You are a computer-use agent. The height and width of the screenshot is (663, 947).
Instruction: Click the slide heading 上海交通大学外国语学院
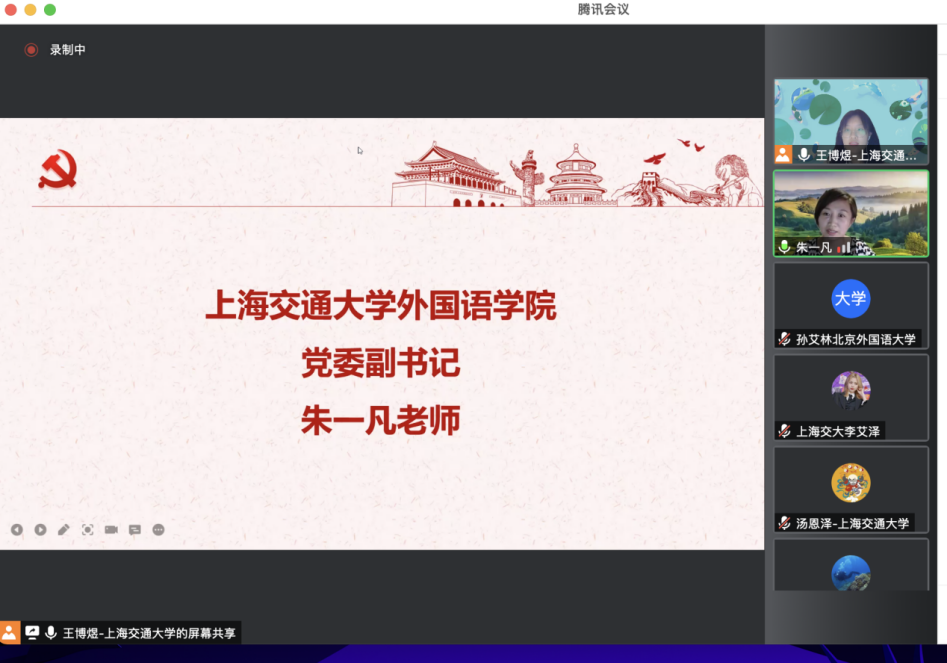tap(380, 305)
